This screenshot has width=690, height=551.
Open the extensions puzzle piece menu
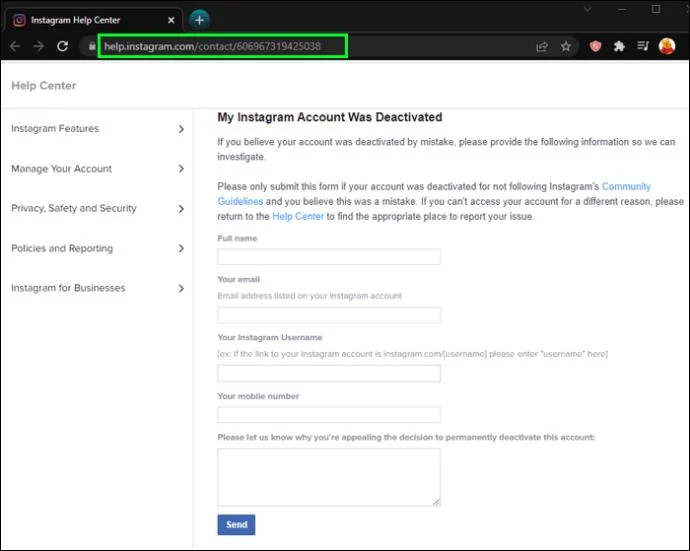(619, 46)
